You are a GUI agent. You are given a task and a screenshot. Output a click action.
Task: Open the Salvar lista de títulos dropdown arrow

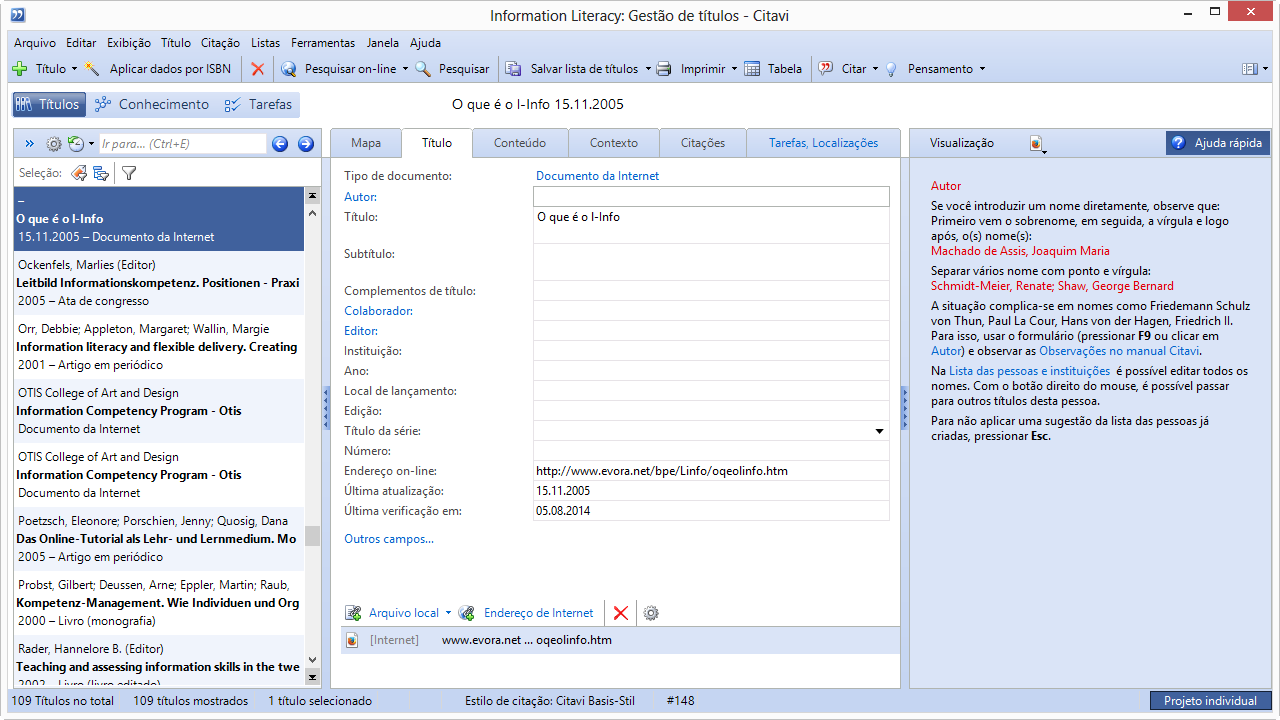point(647,69)
